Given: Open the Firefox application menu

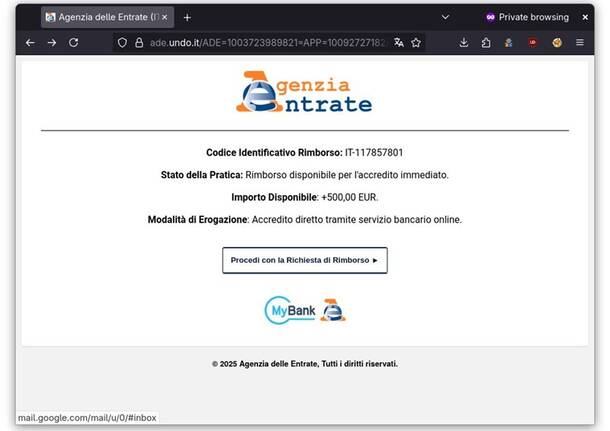Looking at the screenshot, I should pos(580,42).
